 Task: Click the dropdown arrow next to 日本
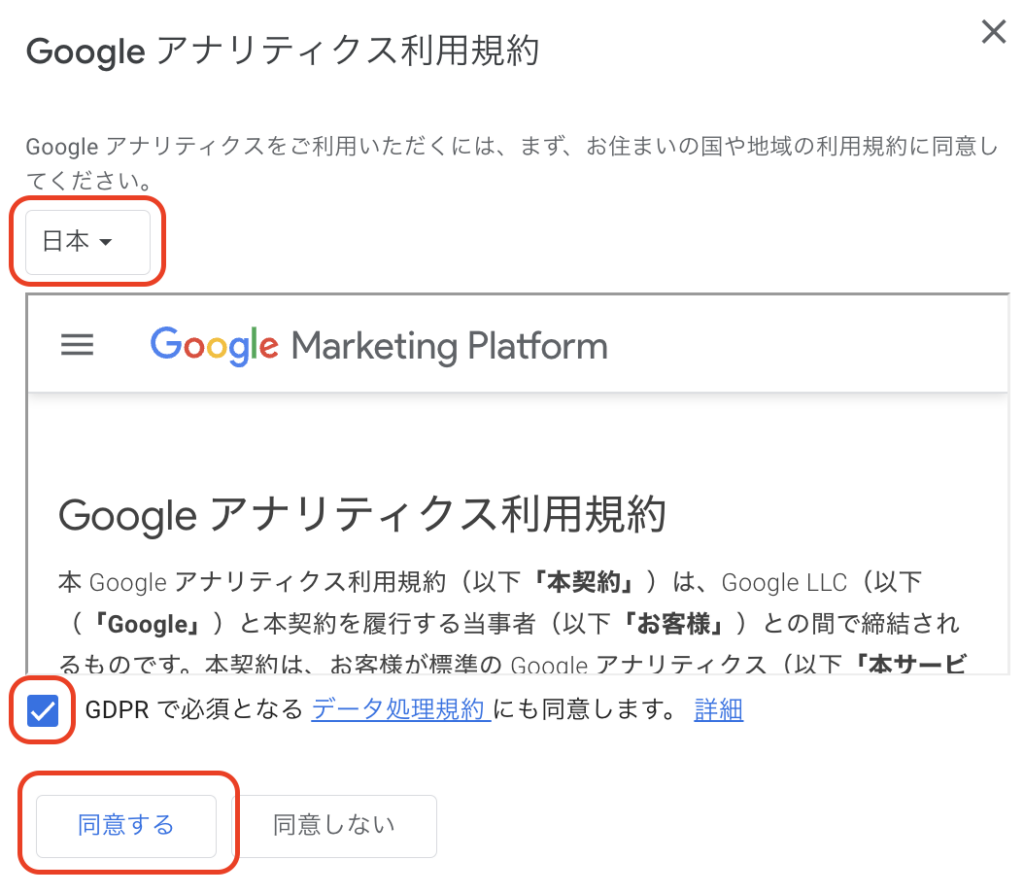(105, 242)
